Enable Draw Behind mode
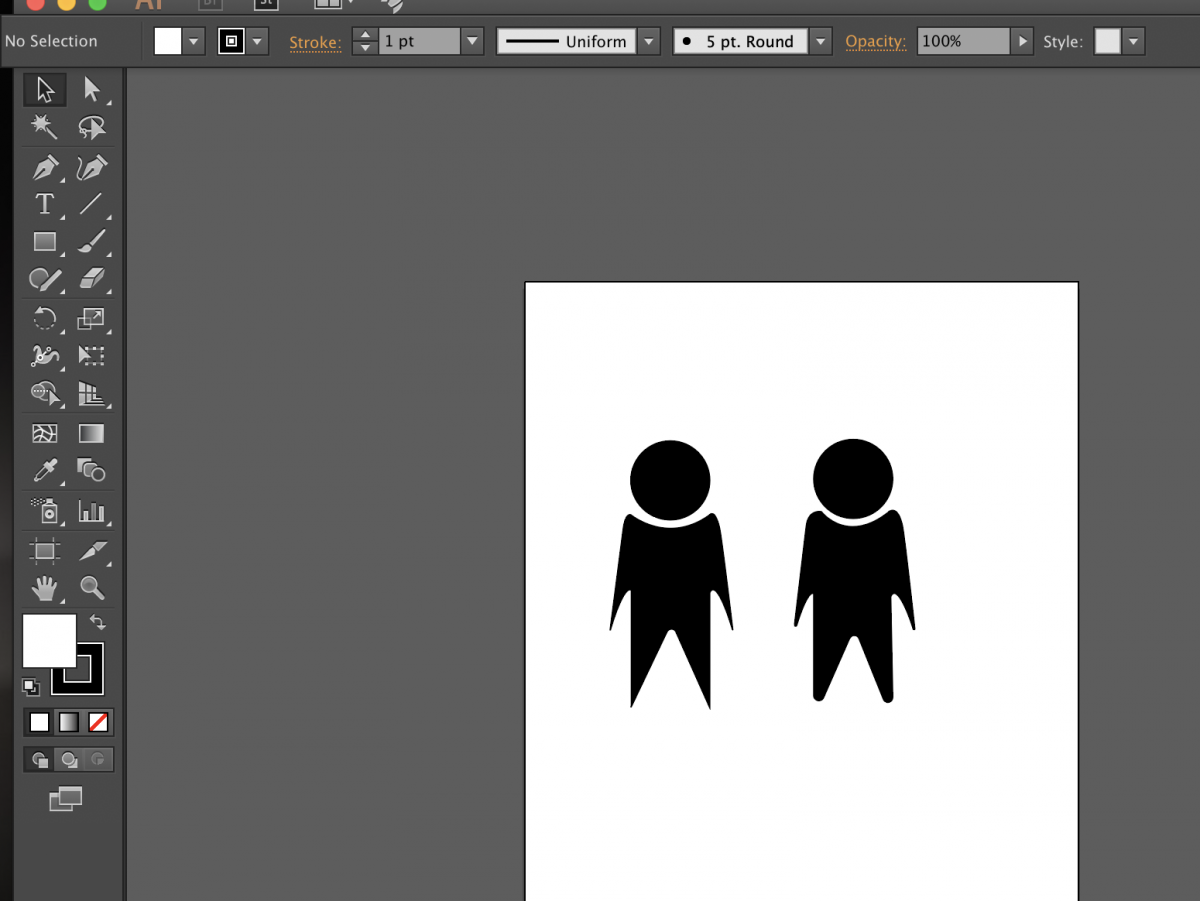This screenshot has height=901, width=1200. pyautogui.click(x=69, y=760)
